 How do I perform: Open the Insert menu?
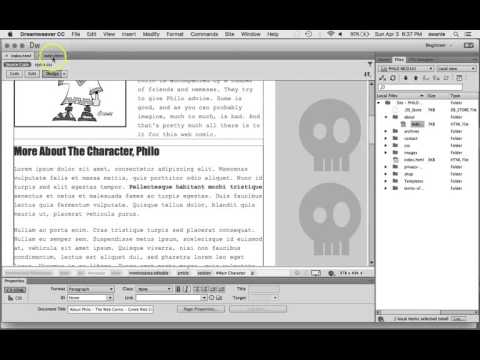coord(129,34)
